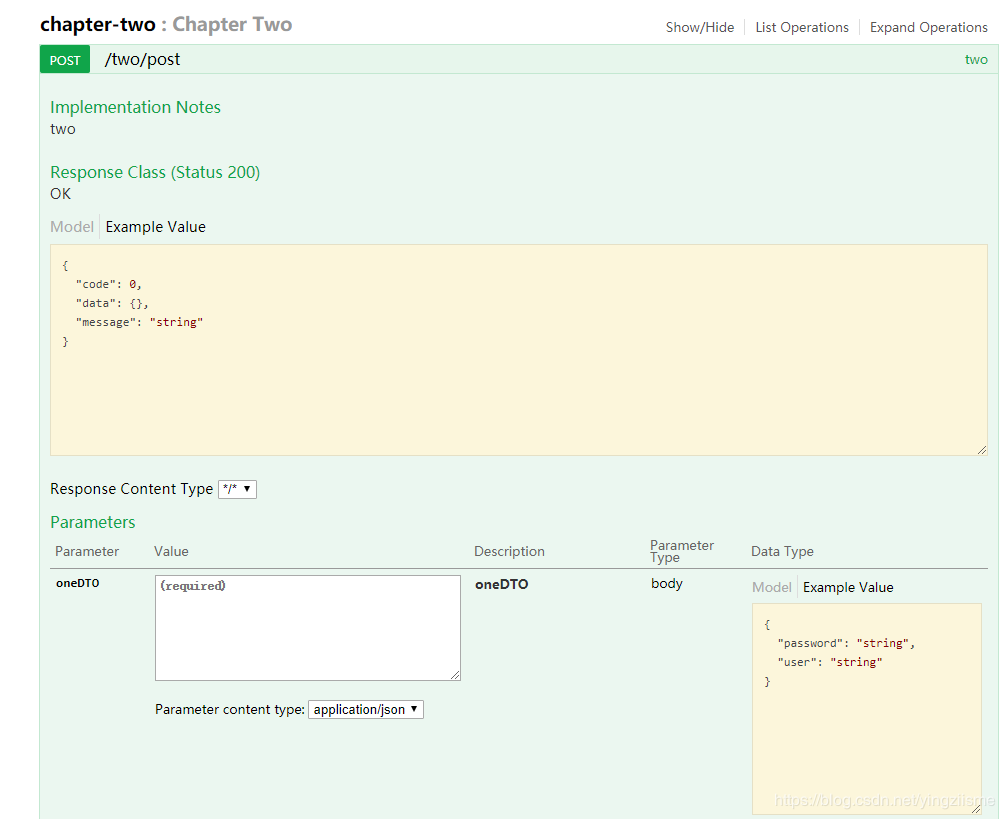
Task: Click the 'Response Content Type' label
Action: coord(131,489)
